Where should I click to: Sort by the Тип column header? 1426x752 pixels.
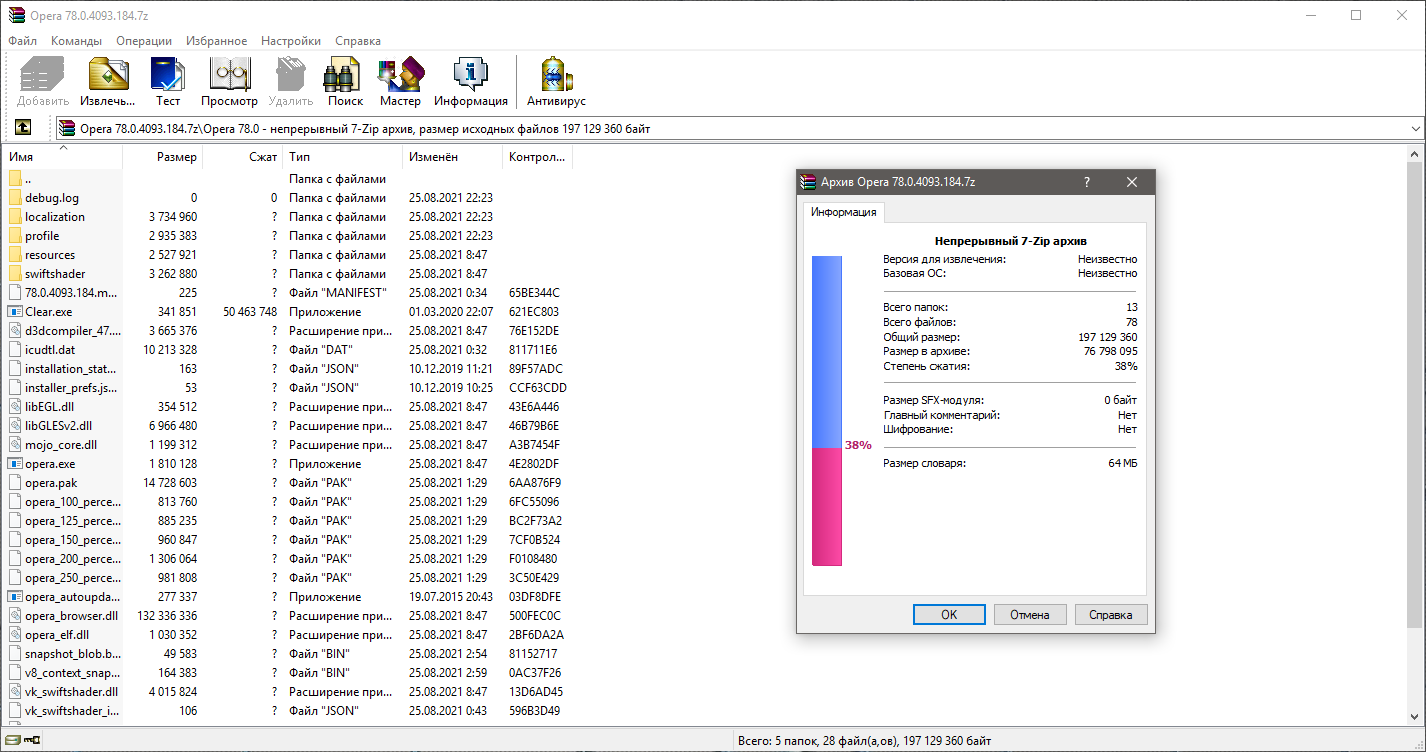pos(343,157)
